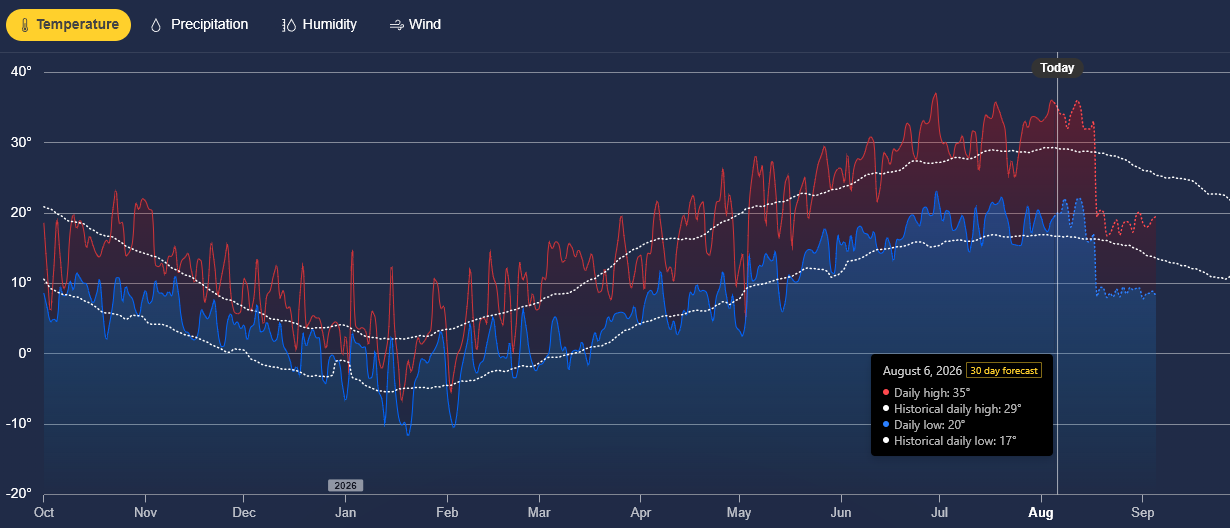The width and height of the screenshot is (1230, 528).
Task: Click the -20° y-axis label
Action: pyautogui.click(x=20, y=493)
